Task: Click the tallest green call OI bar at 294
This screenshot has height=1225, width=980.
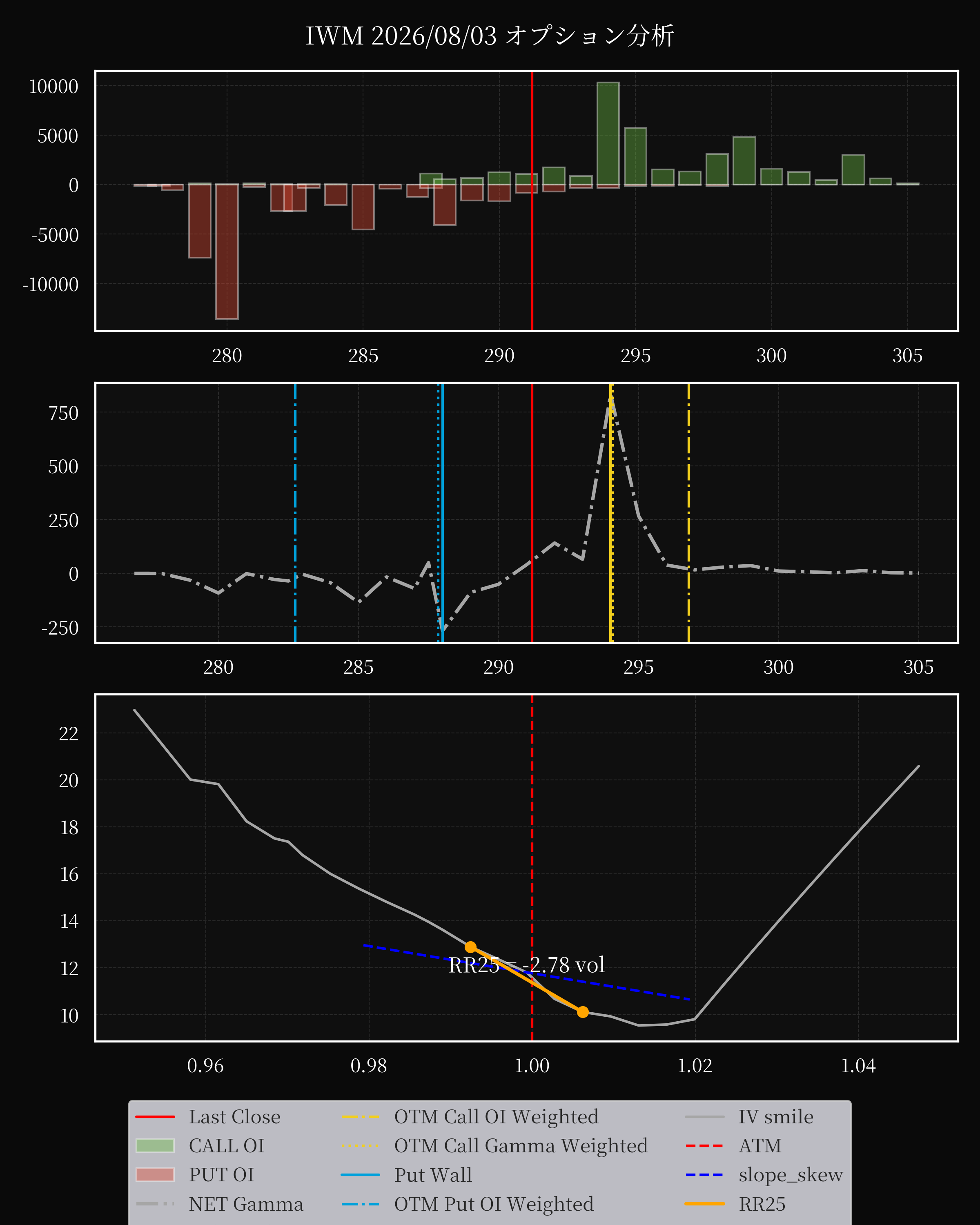Action: 608,134
